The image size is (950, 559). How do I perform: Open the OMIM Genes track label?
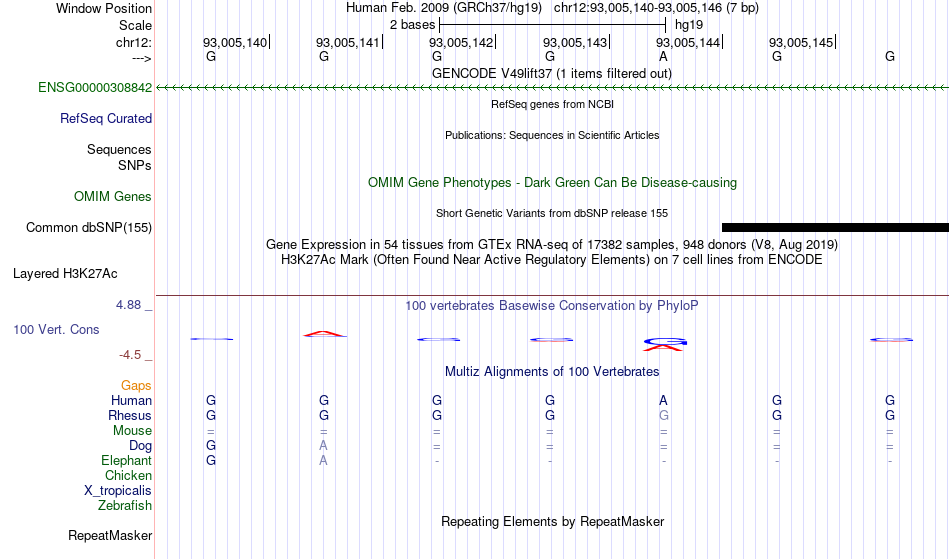coord(113,197)
